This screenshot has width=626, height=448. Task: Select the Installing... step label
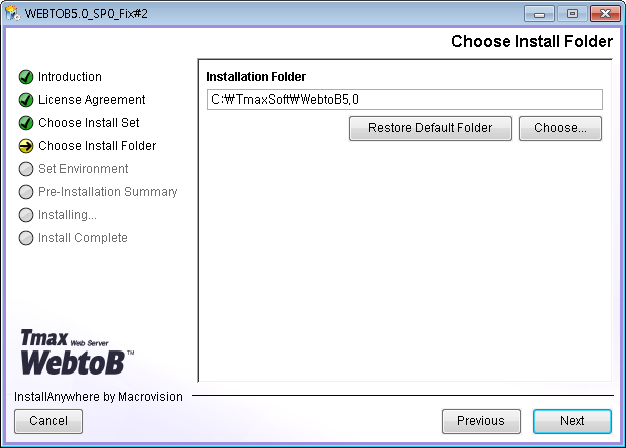point(67,215)
